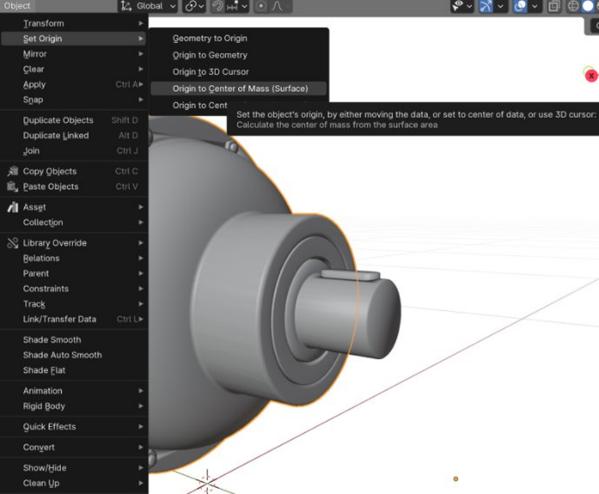Image resolution: width=599 pixels, height=494 pixels.
Task: Toggle the snapping magnet icon
Action: coord(218,6)
